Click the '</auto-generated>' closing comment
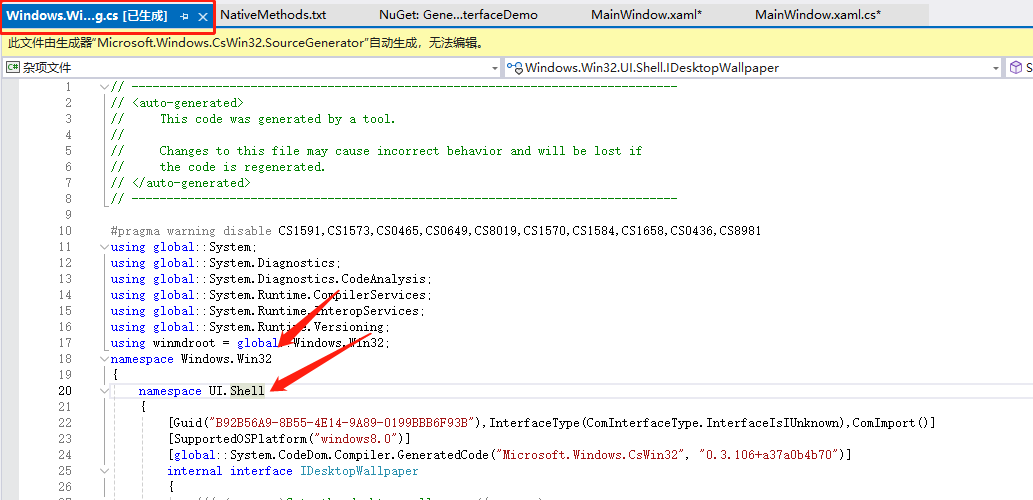This screenshot has height=500, width=1033. click(191, 183)
